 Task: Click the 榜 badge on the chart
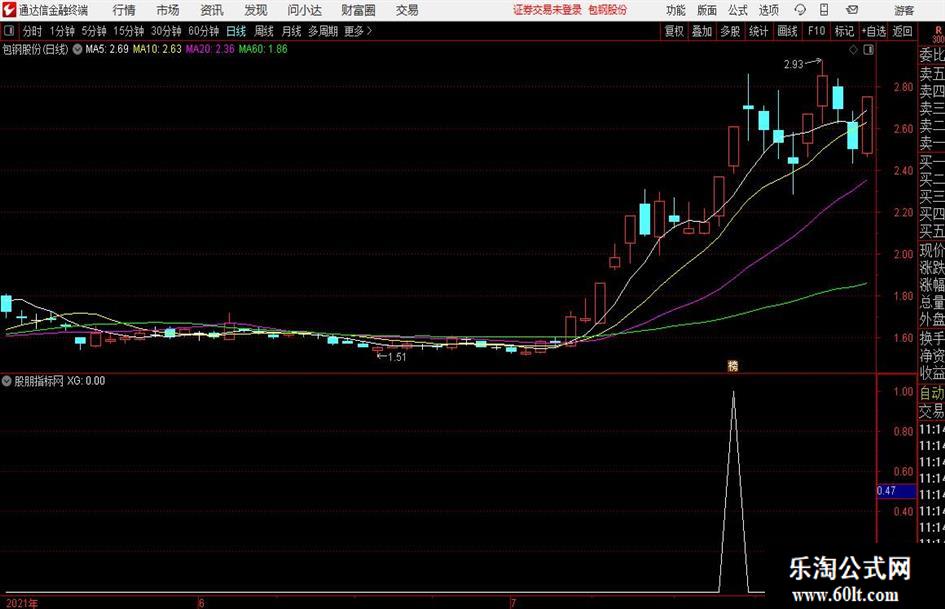(x=733, y=365)
